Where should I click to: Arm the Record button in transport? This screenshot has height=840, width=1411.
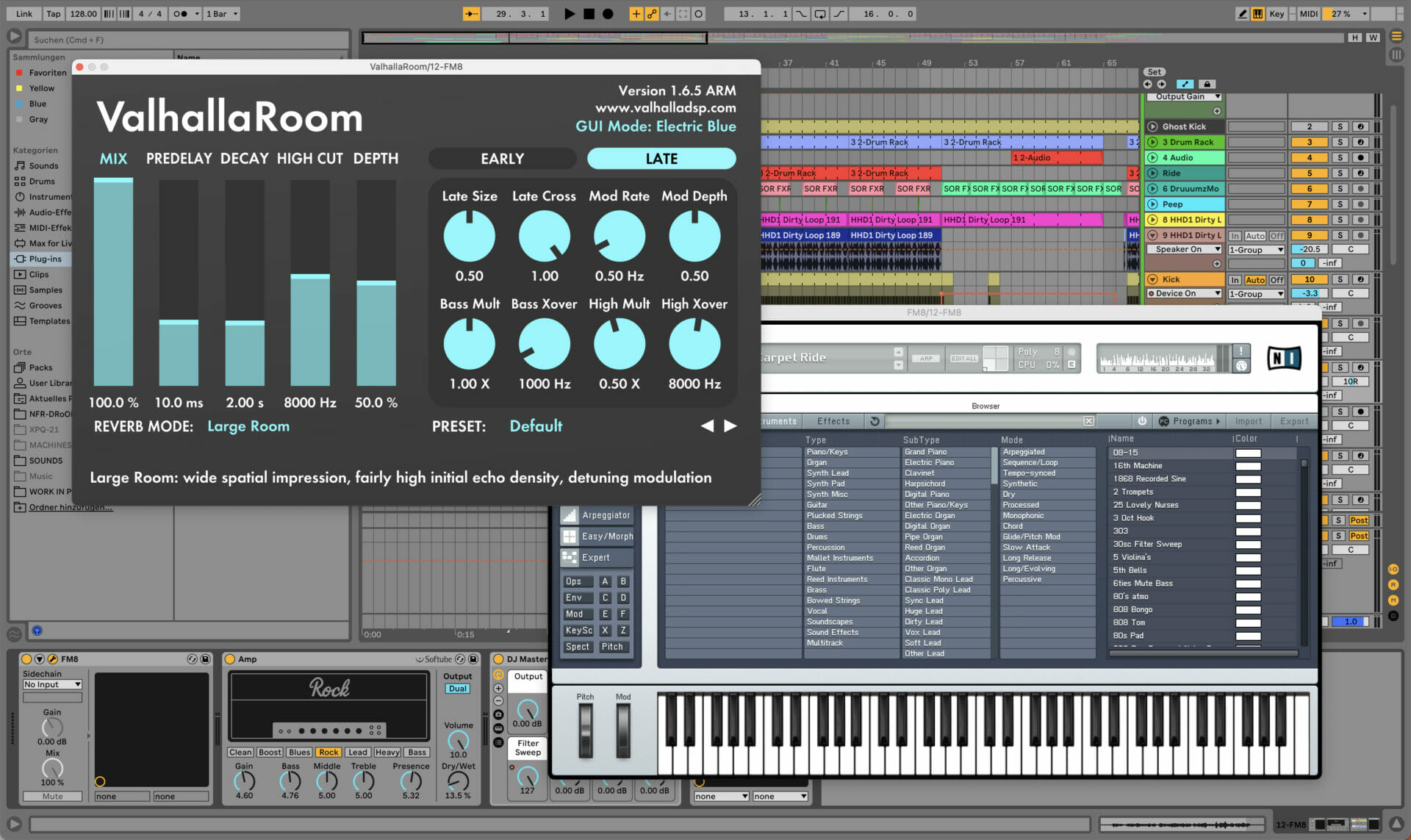(608, 14)
